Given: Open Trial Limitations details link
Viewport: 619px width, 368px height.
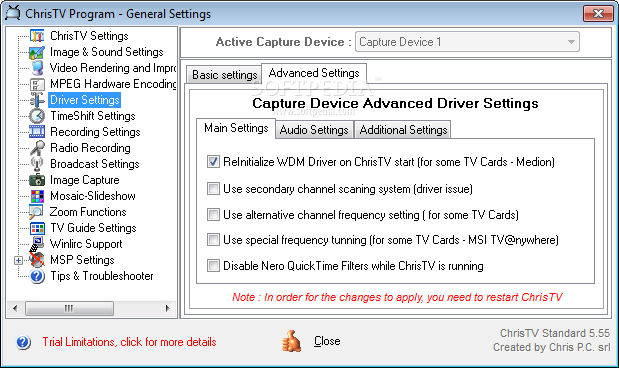Looking at the screenshot, I should click(x=129, y=342).
